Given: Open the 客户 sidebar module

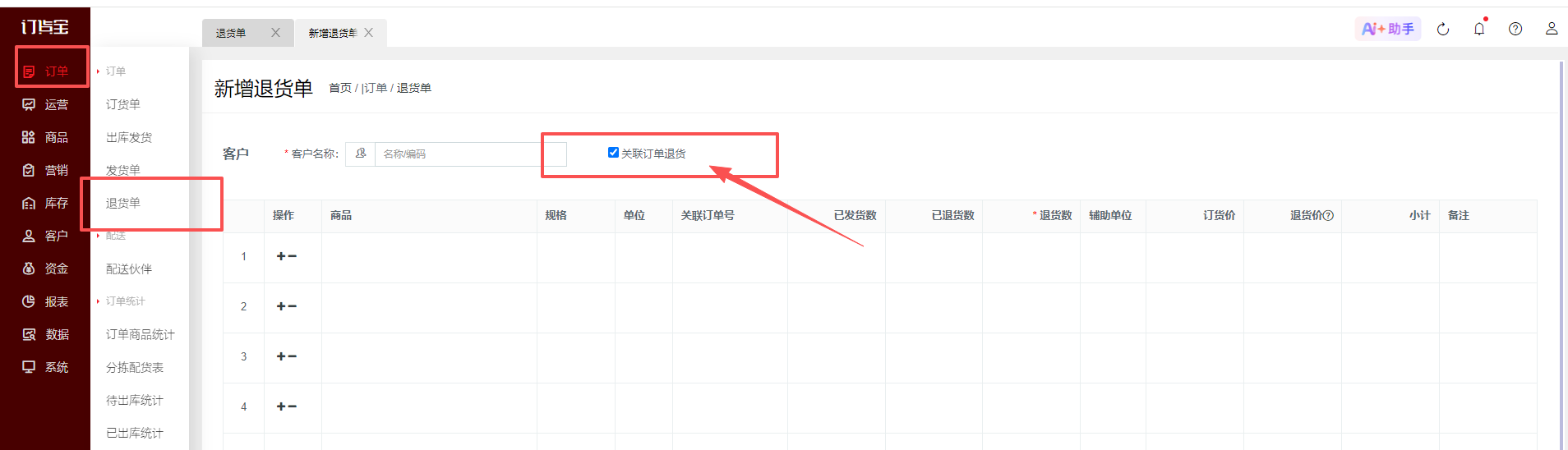Looking at the screenshot, I should (x=45, y=236).
